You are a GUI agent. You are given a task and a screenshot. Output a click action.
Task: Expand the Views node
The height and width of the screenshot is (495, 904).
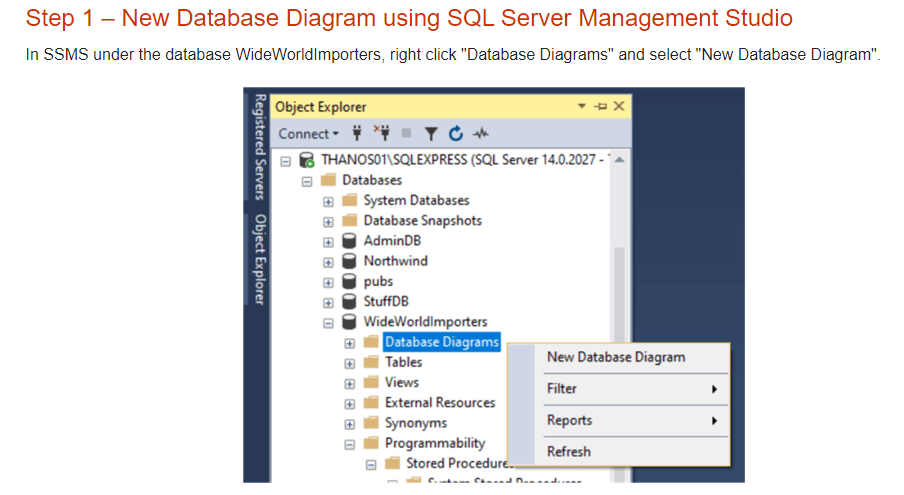pos(349,384)
